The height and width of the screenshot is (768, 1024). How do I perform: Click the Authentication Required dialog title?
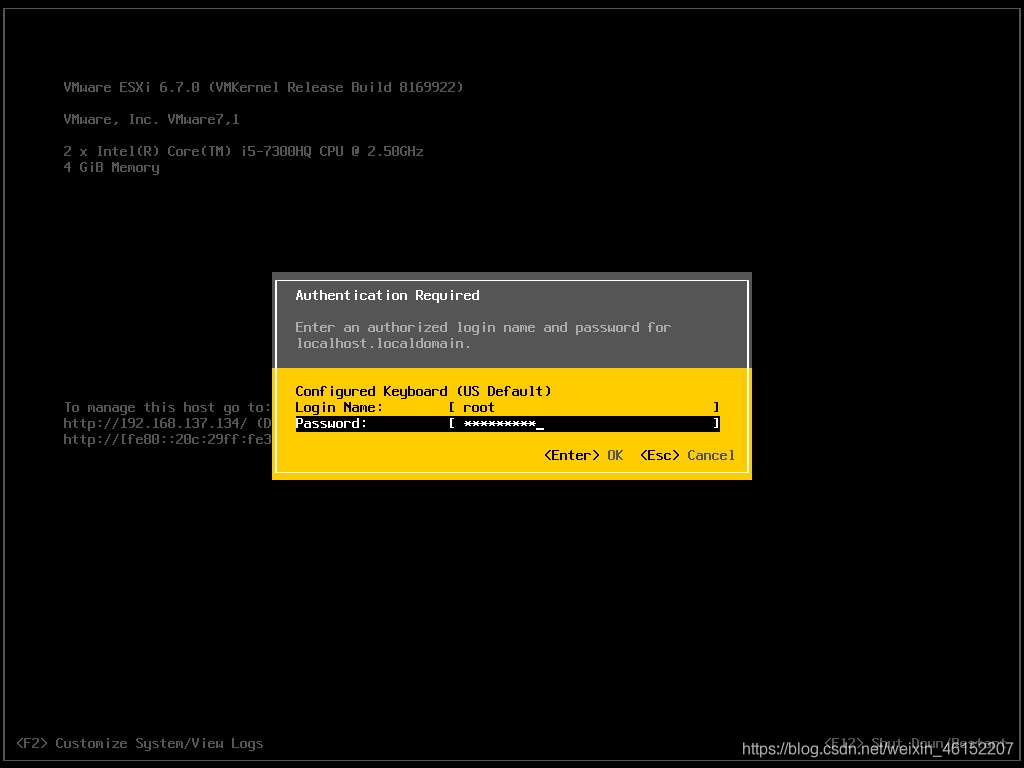(387, 295)
